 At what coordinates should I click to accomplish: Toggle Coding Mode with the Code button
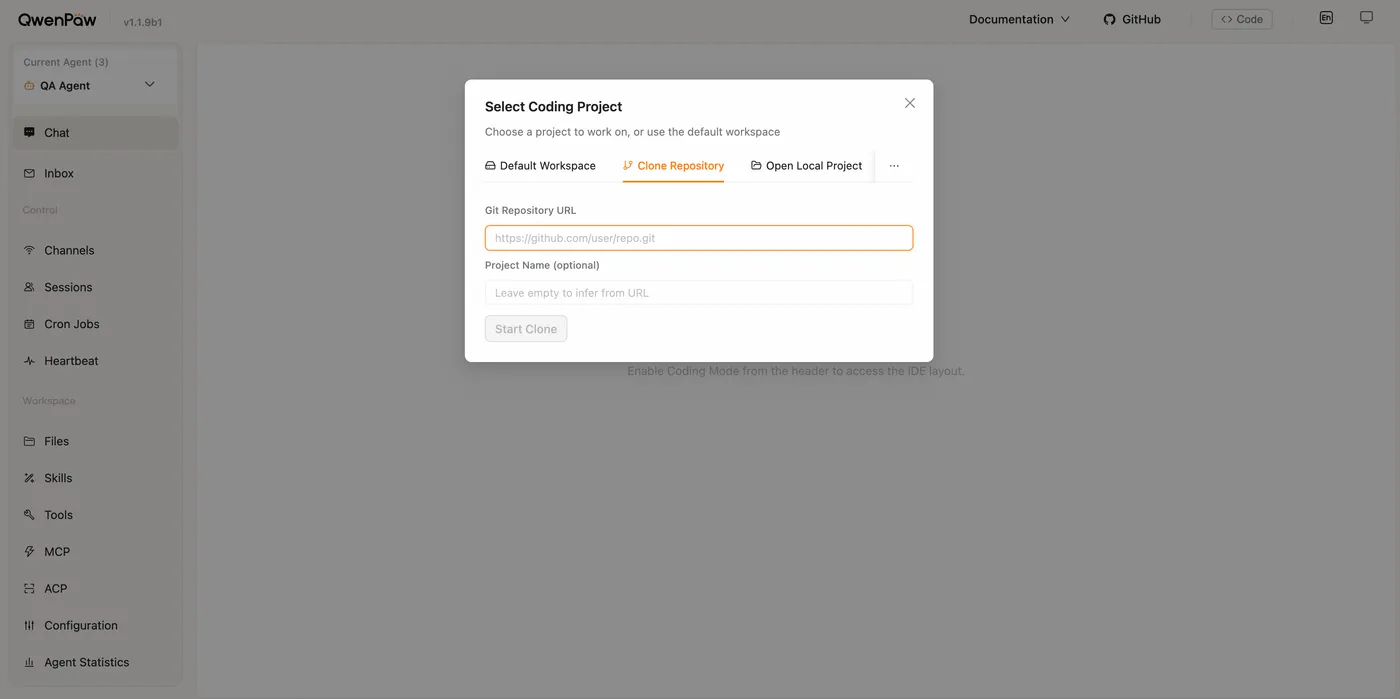pyautogui.click(x=1242, y=19)
